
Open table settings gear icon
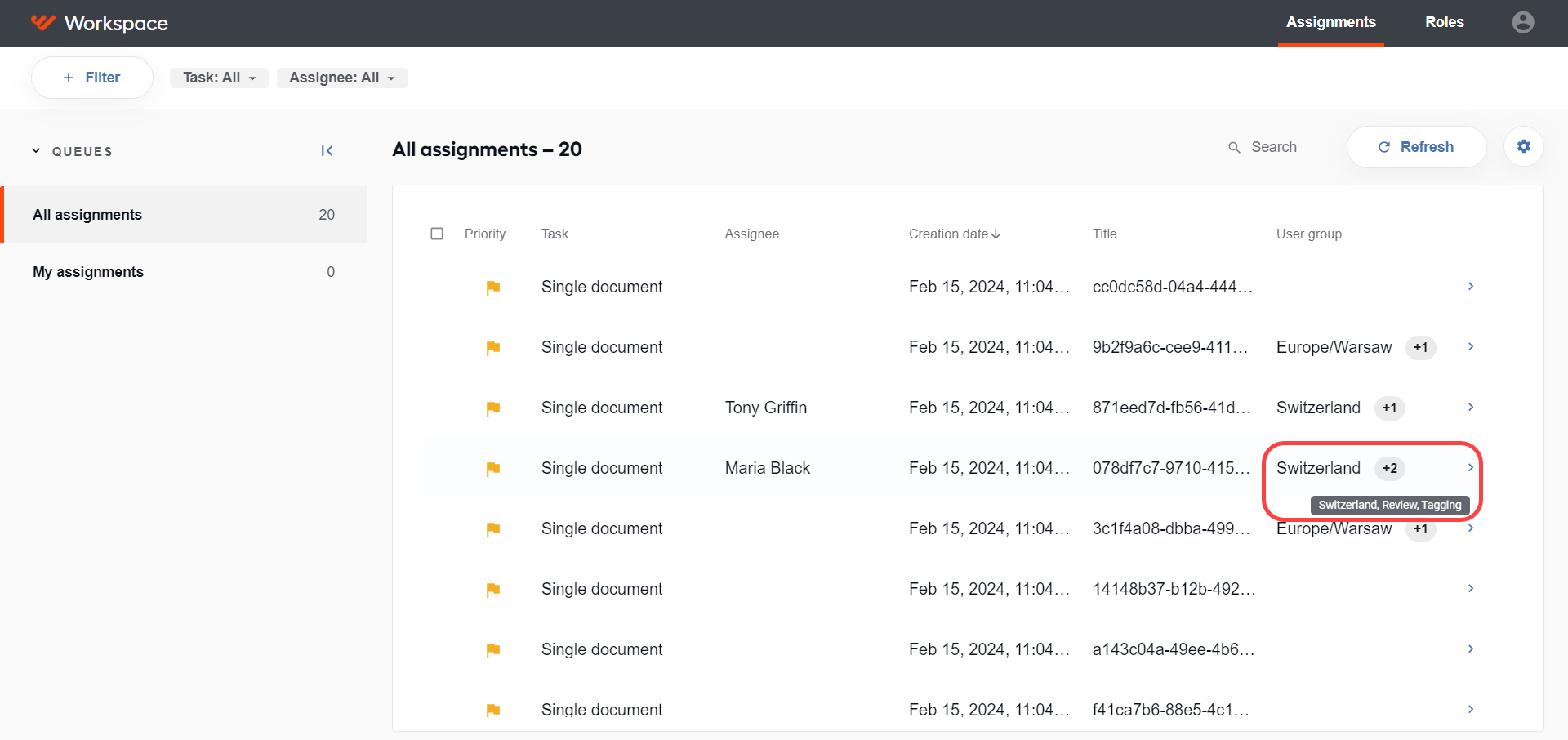pos(1524,146)
